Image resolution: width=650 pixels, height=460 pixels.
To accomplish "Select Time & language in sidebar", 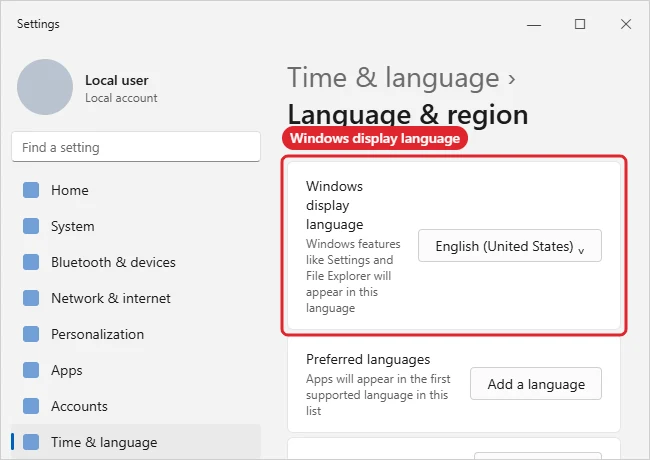I will point(136,442).
